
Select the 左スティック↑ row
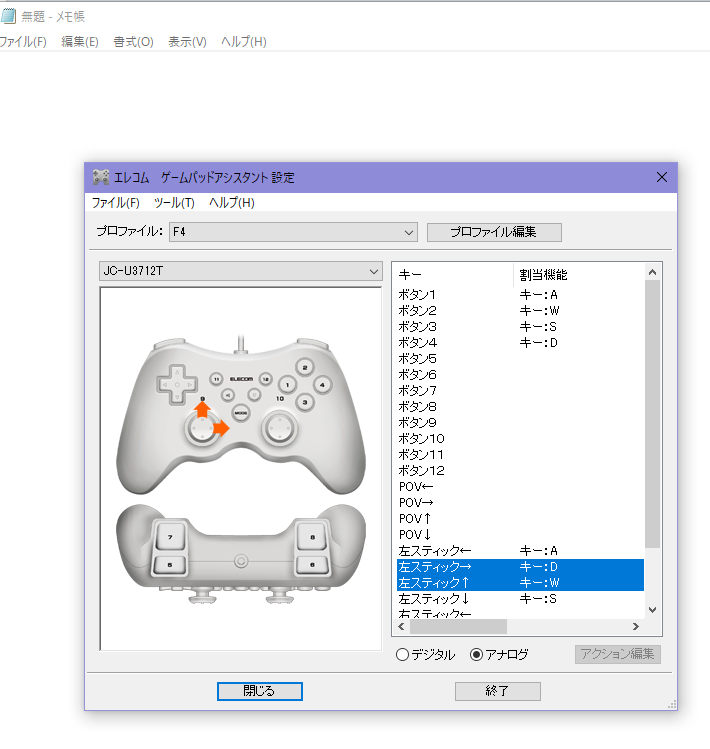pos(520,583)
